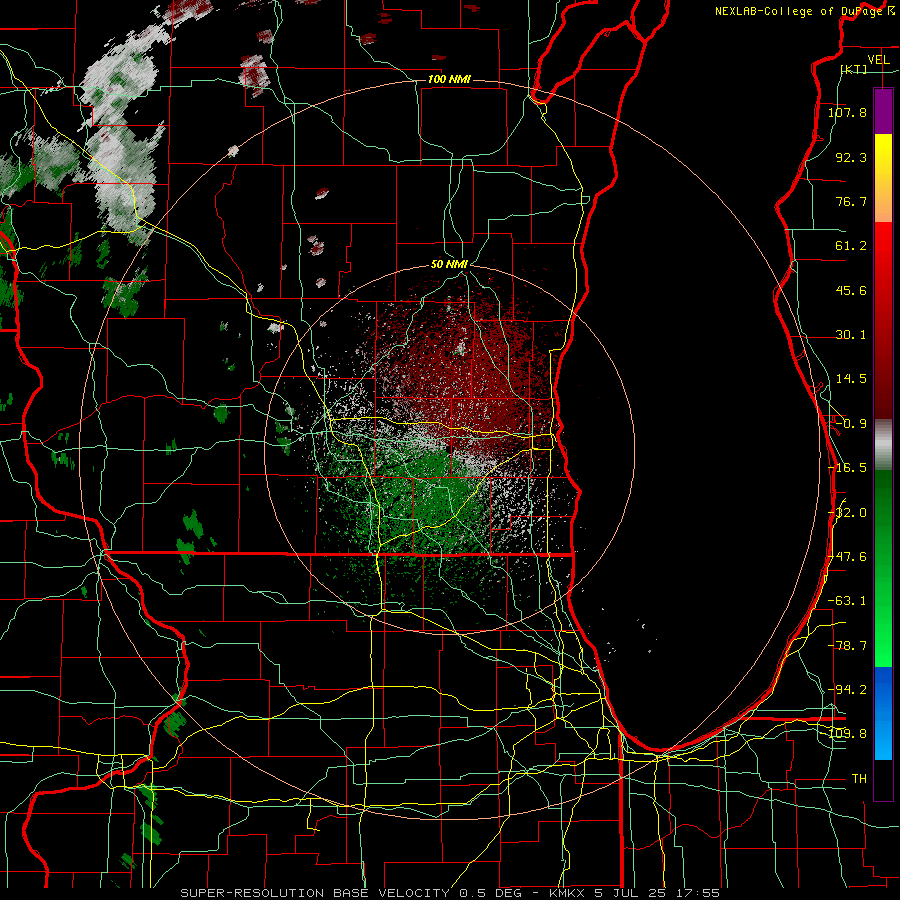Click the 76.7 legend value
The width and height of the screenshot is (900, 900).
[851, 201]
